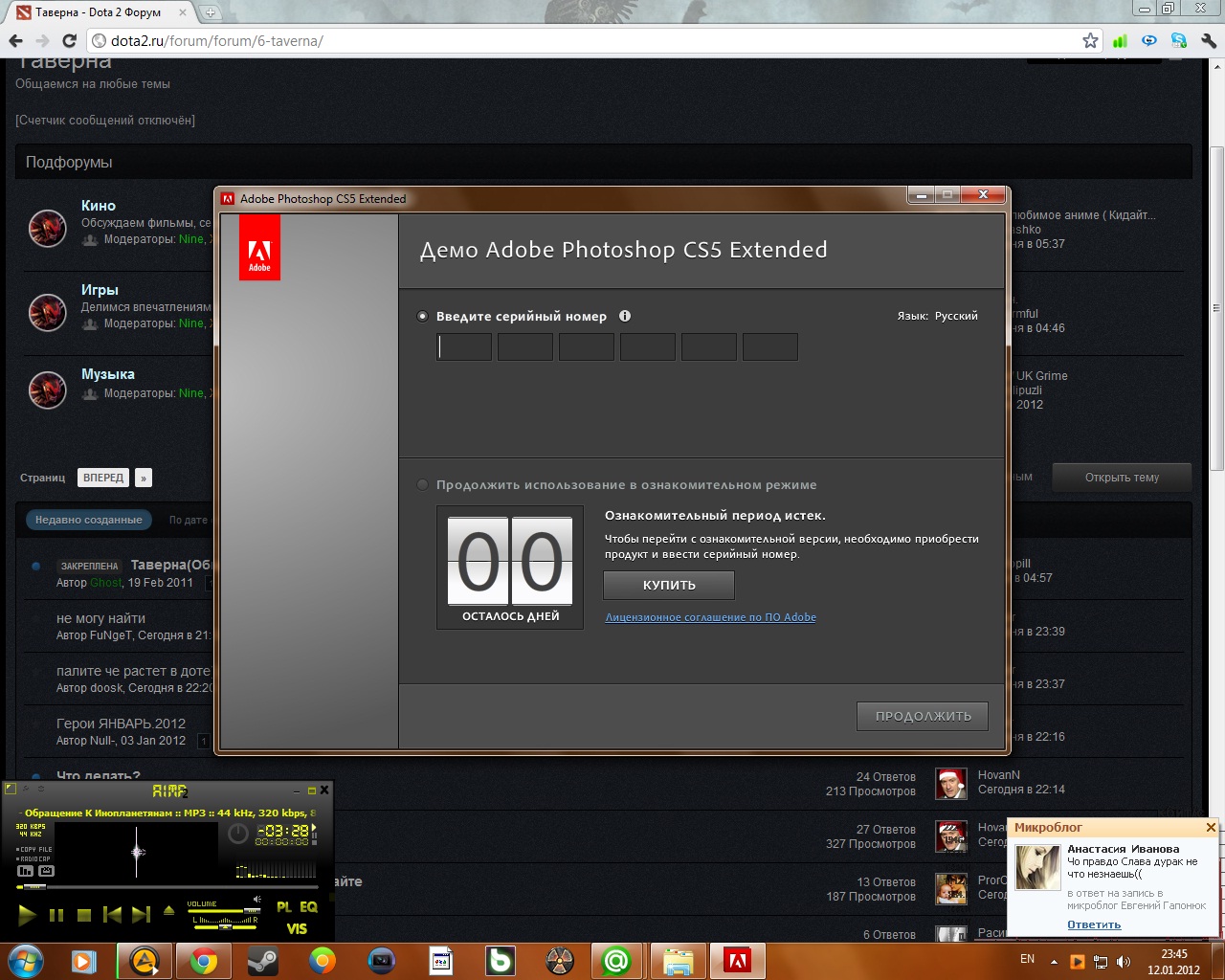
Task: Click the Chrome back arrow
Action: click(15, 41)
